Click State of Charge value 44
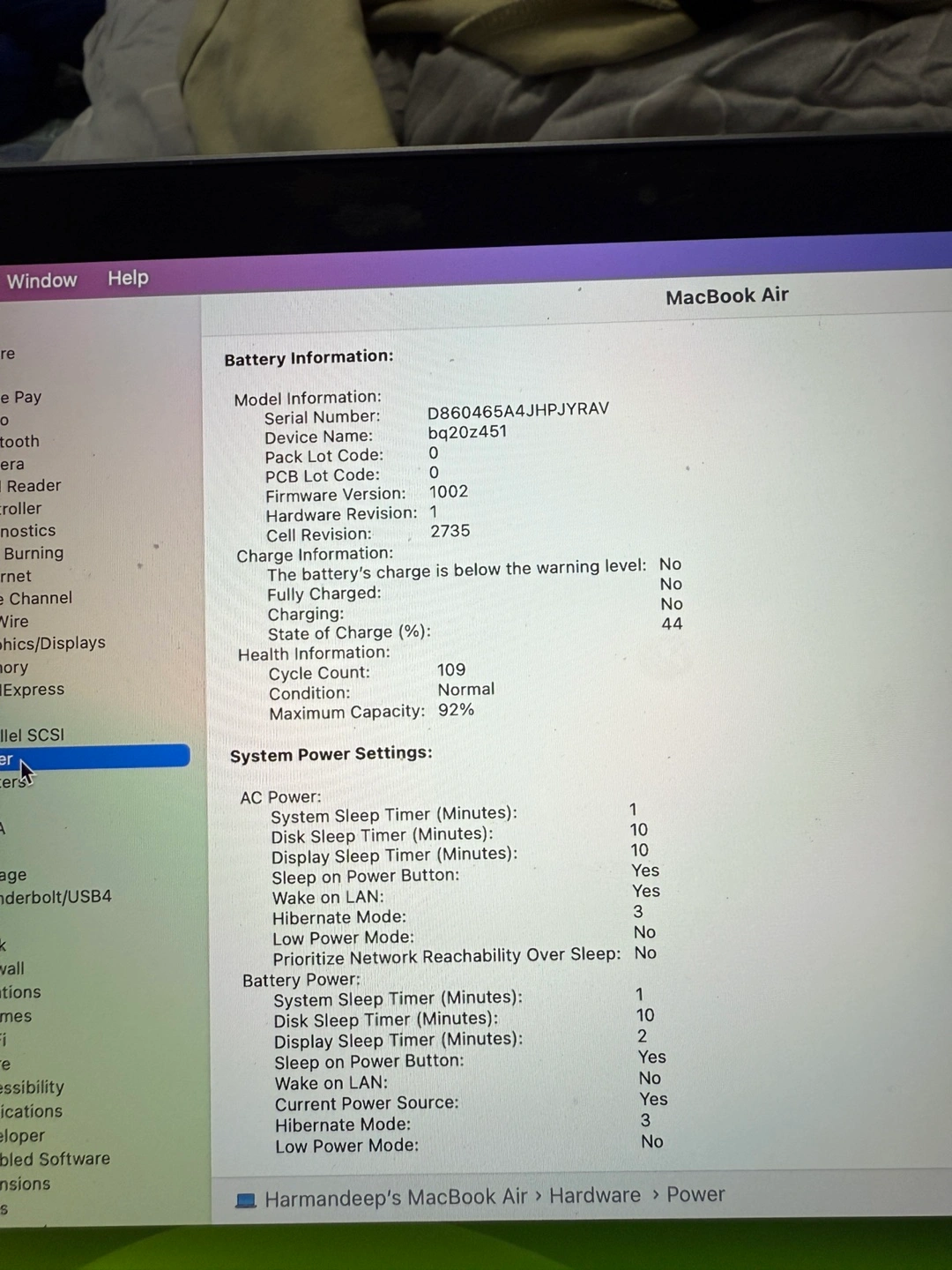 click(x=673, y=624)
